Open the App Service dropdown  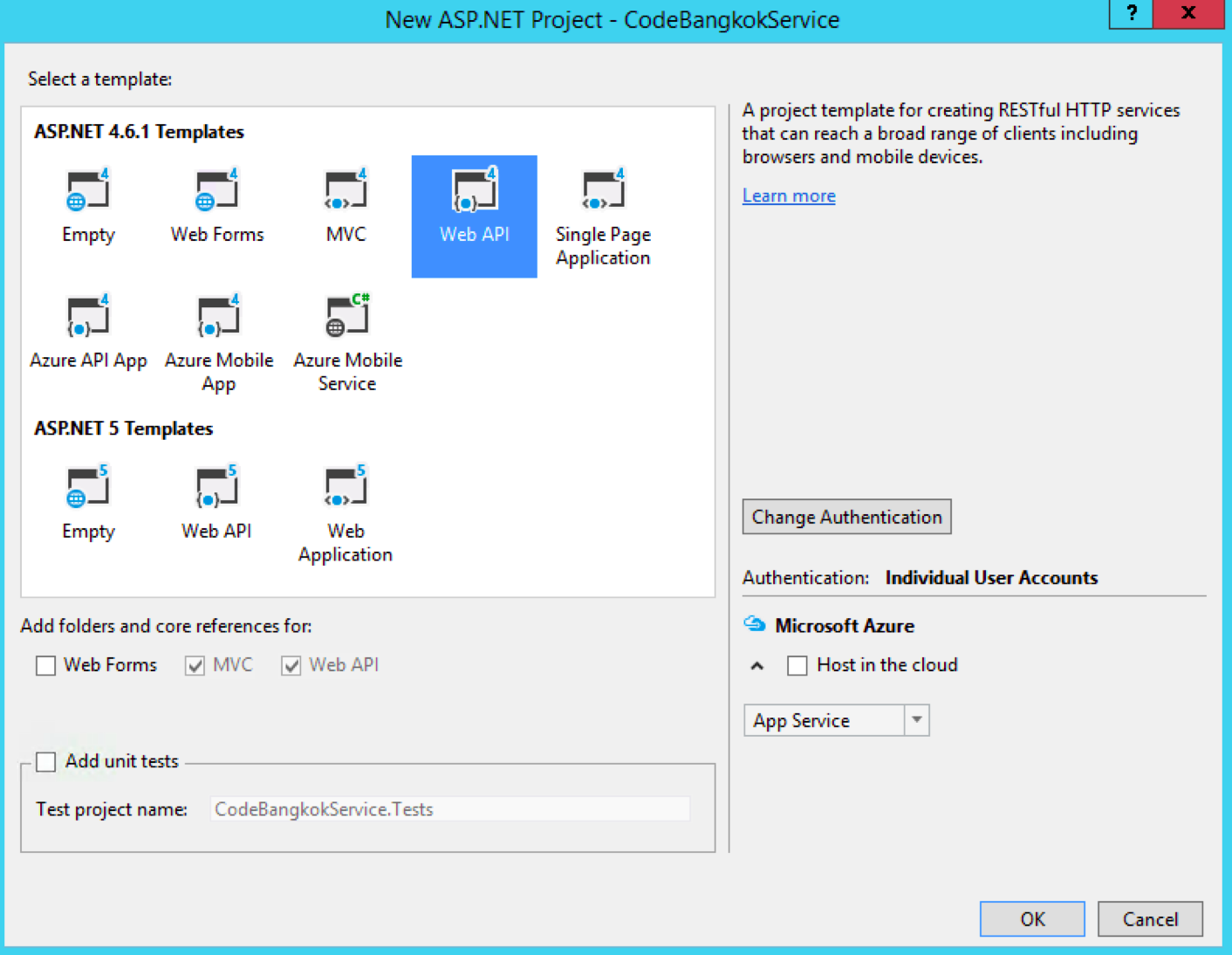pyautogui.click(x=916, y=719)
